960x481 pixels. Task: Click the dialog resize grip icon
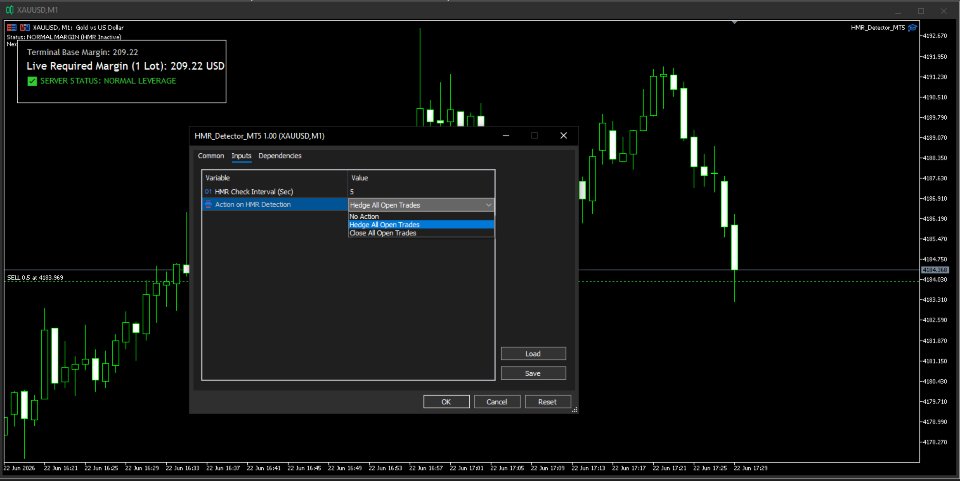coord(574,410)
